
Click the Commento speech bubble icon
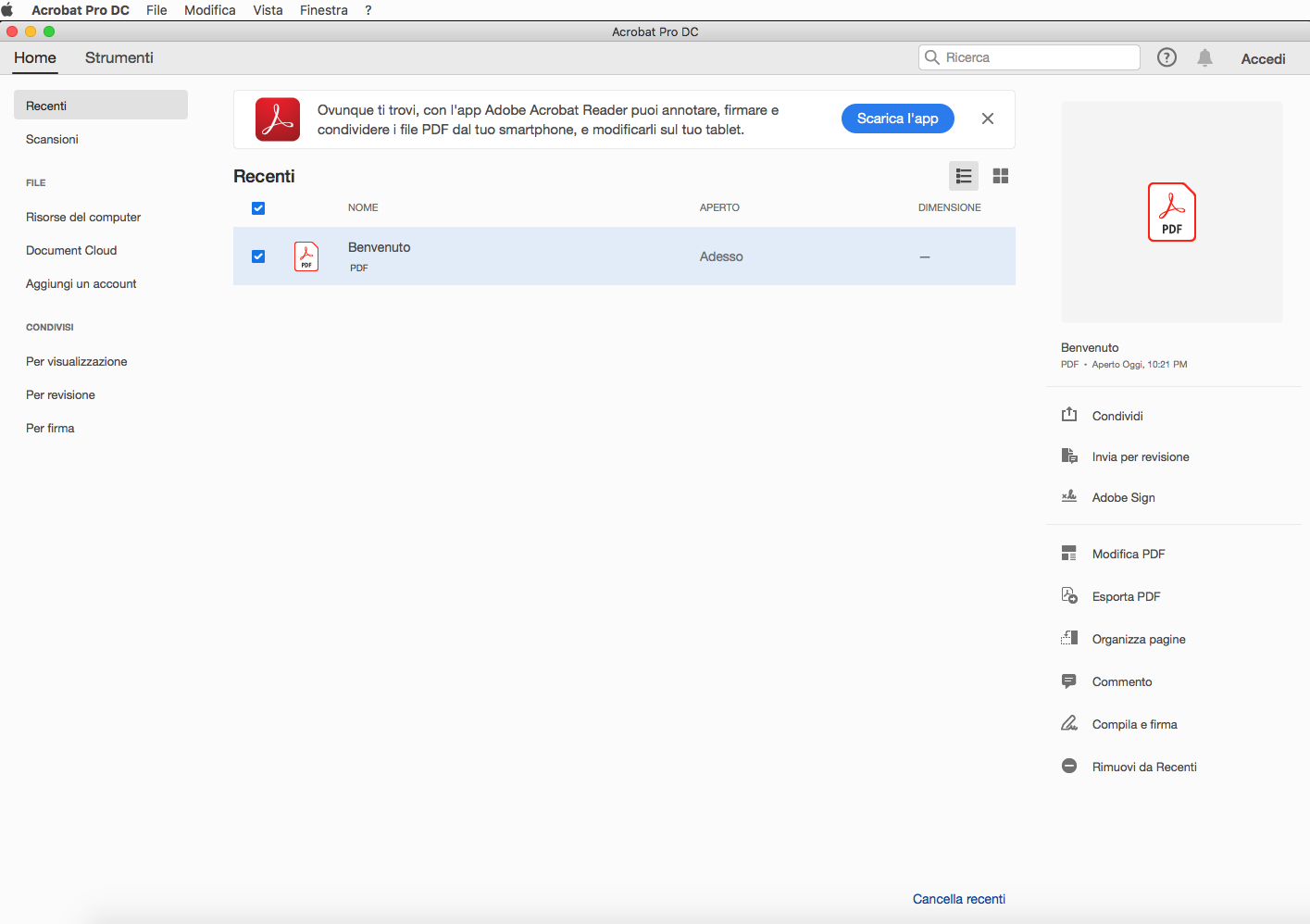coord(1069,681)
